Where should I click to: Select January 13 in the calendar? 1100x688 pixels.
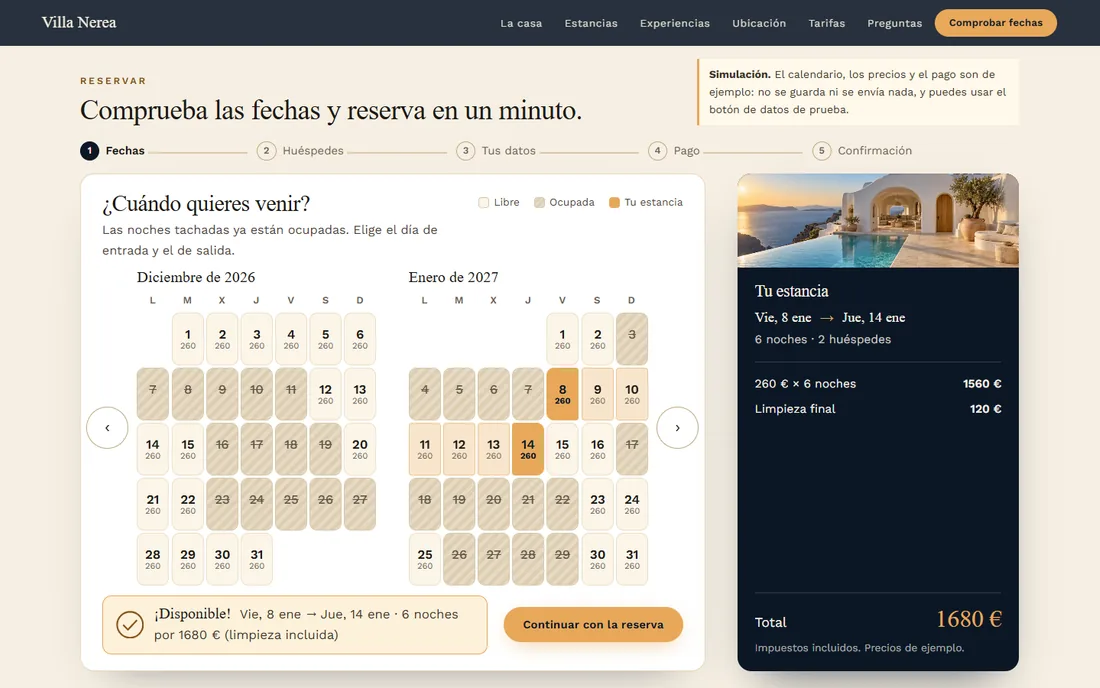(493, 449)
